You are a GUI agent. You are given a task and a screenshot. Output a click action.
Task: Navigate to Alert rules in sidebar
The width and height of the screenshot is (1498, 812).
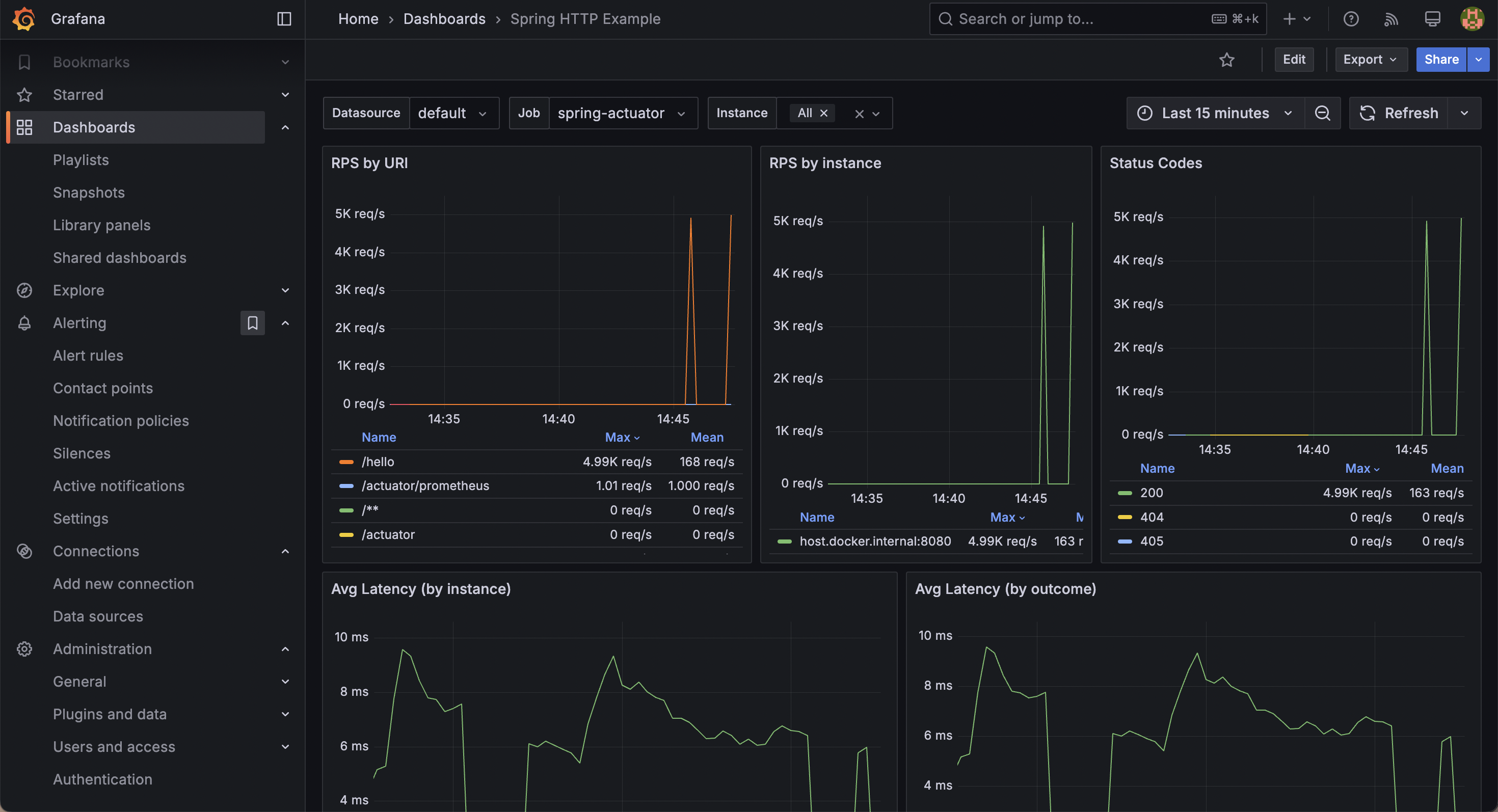[88, 355]
